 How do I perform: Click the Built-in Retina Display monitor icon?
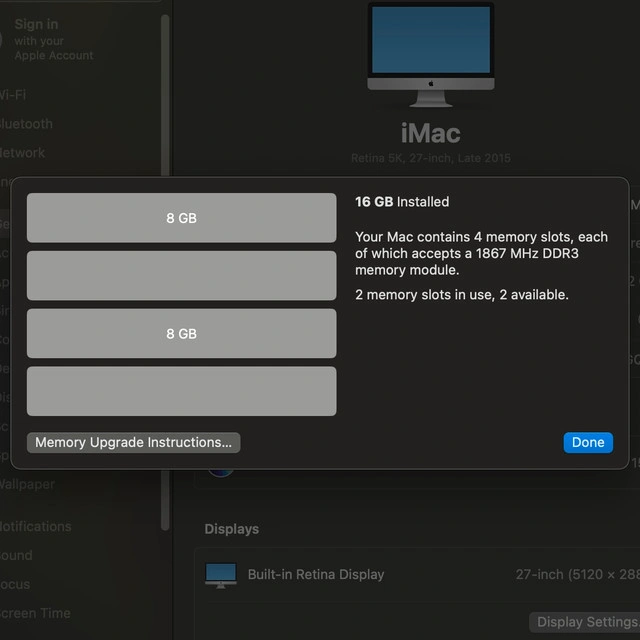[221, 574]
